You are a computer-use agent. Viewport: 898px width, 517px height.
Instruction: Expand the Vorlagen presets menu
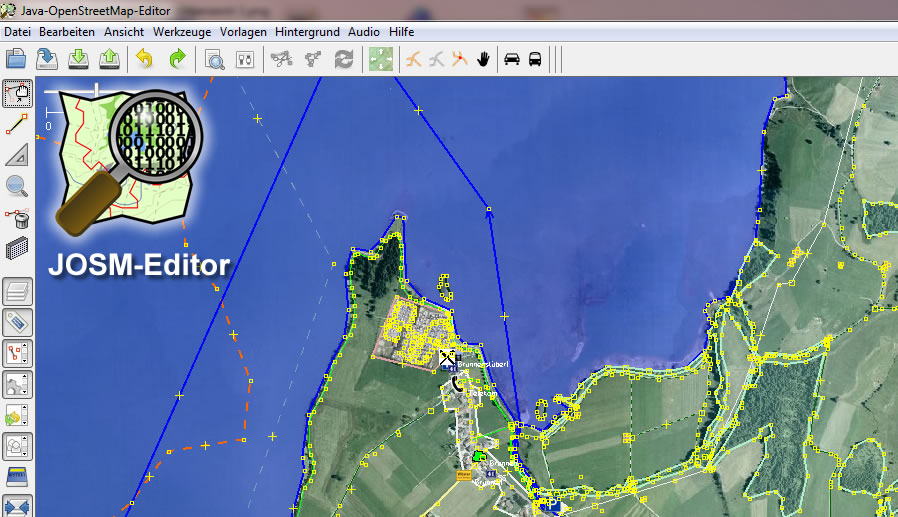243,32
